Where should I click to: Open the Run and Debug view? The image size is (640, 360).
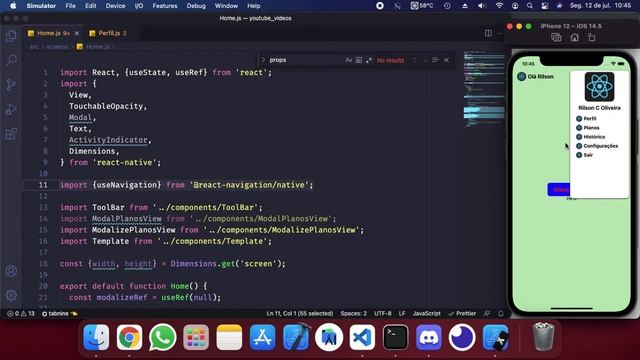coord(11,109)
